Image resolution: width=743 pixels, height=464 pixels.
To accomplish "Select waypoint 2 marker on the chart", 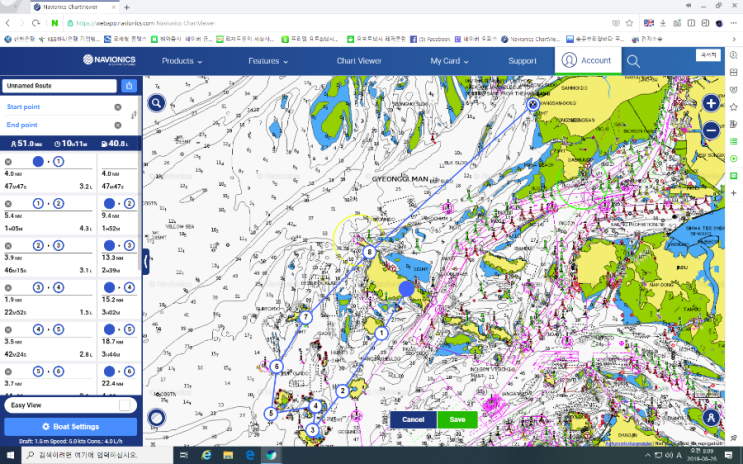I will [x=343, y=391].
